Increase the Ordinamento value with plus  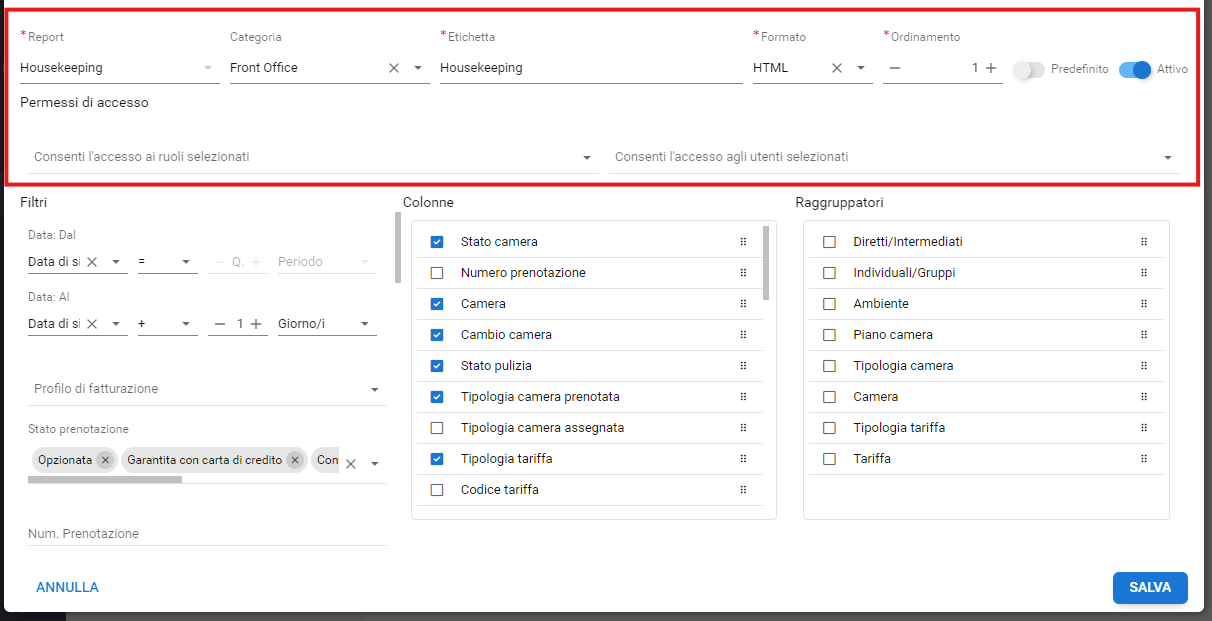click(991, 68)
